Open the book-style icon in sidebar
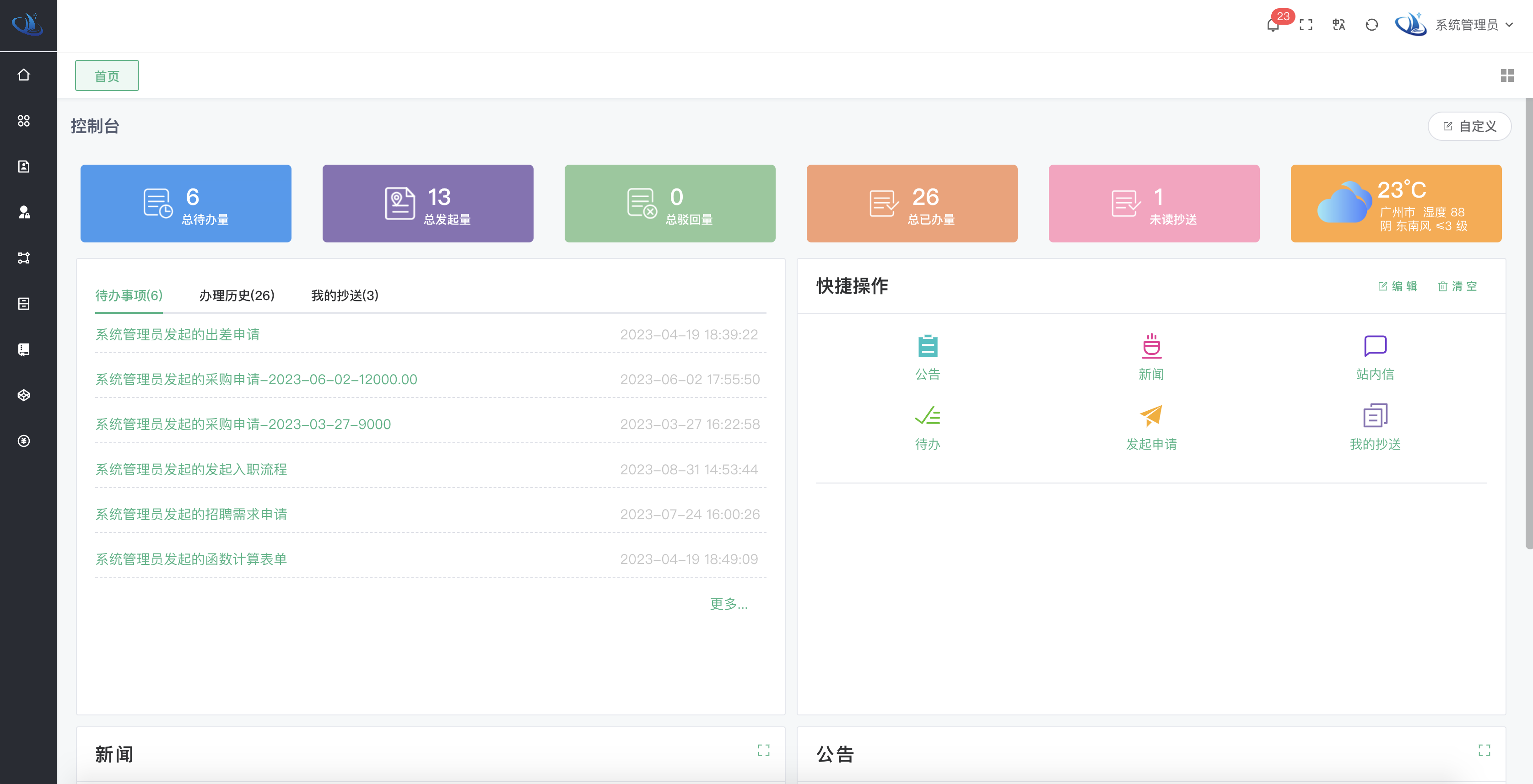The width and height of the screenshot is (1533, 784). click(24, 350)
